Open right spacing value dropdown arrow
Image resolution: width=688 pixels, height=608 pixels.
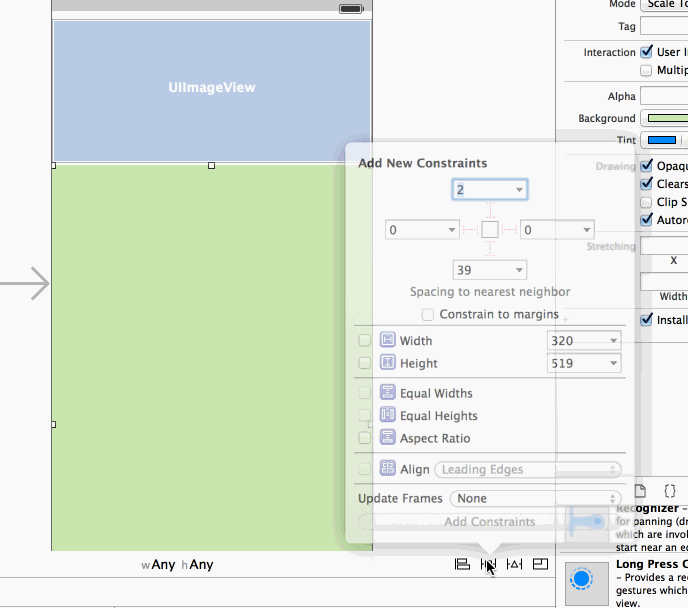587,230
